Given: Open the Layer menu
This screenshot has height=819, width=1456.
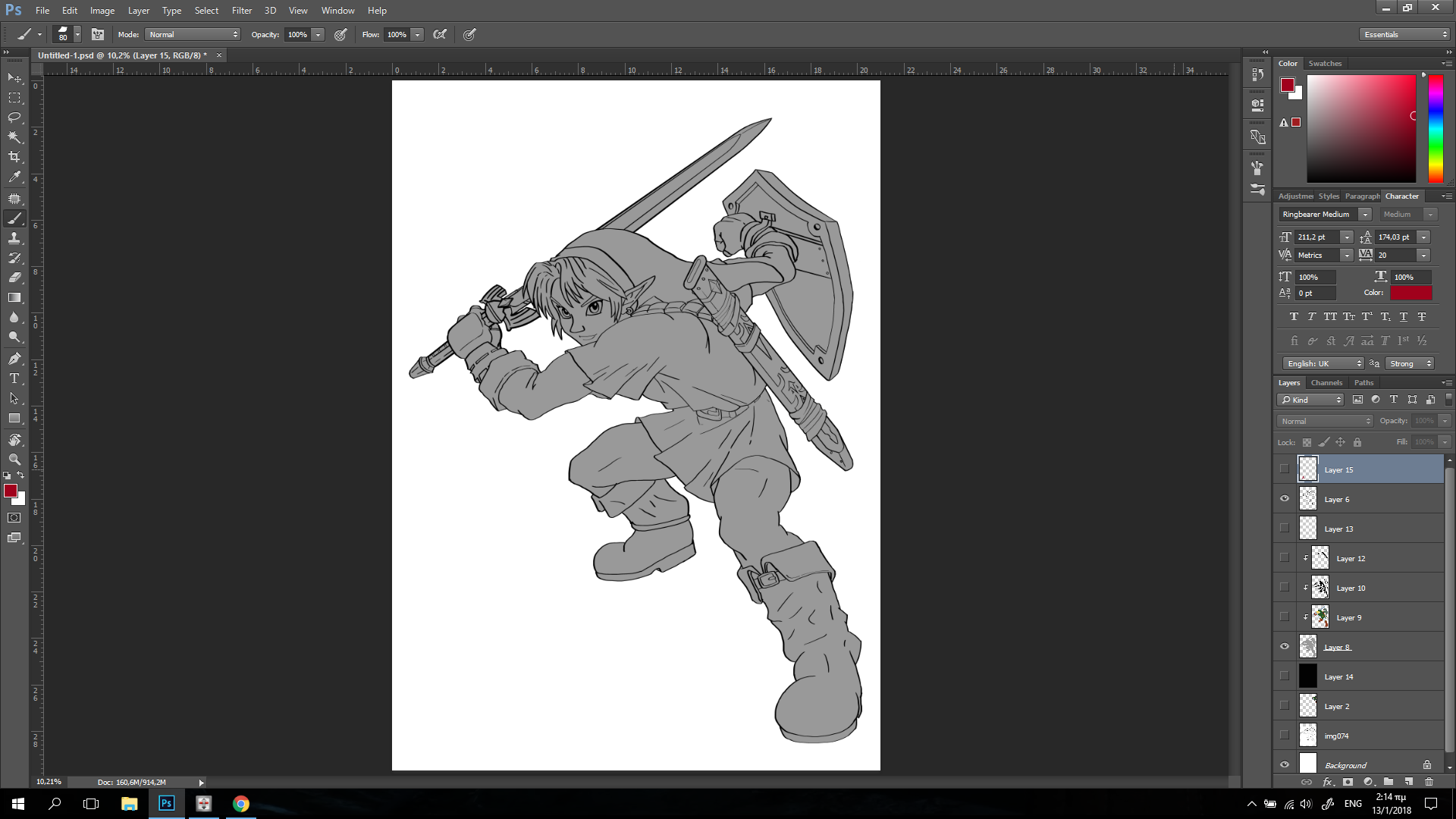Looking at the screenshot, I should point(138,11).
